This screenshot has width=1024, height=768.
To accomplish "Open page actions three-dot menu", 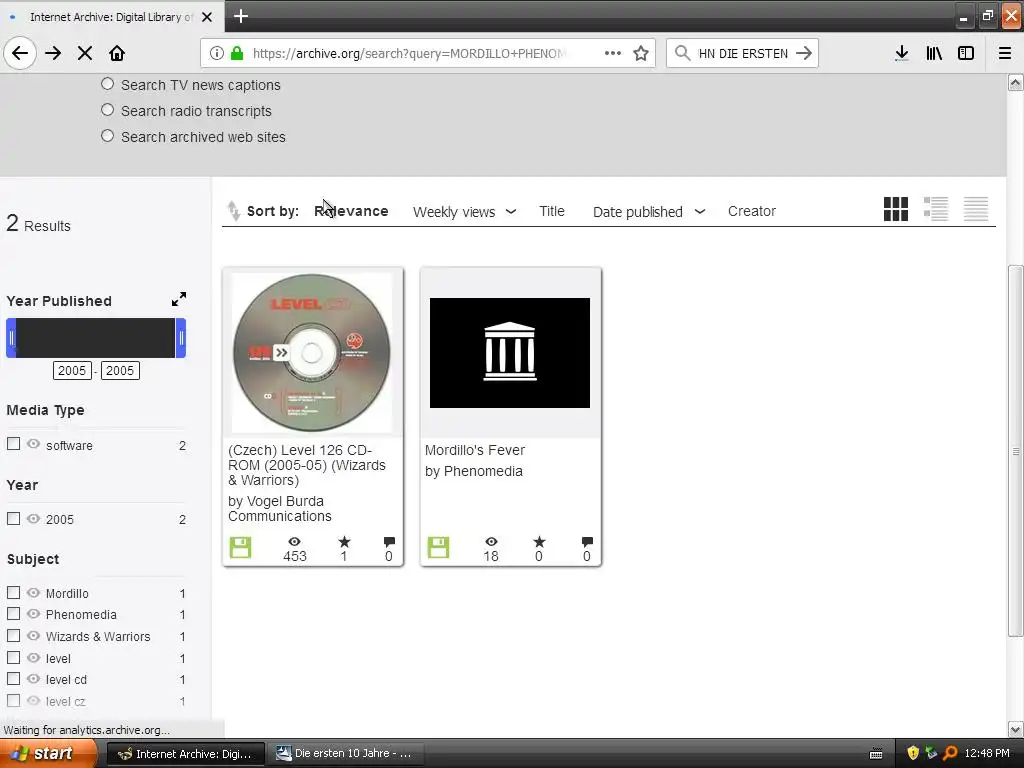I will coord(613,53).
